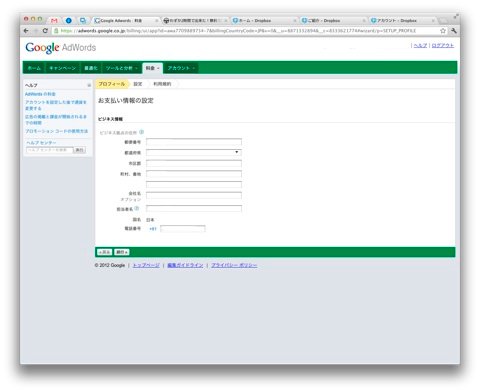This screenshot has width=480, height=392.
Task: Click the second address line field
Action: 194,184
